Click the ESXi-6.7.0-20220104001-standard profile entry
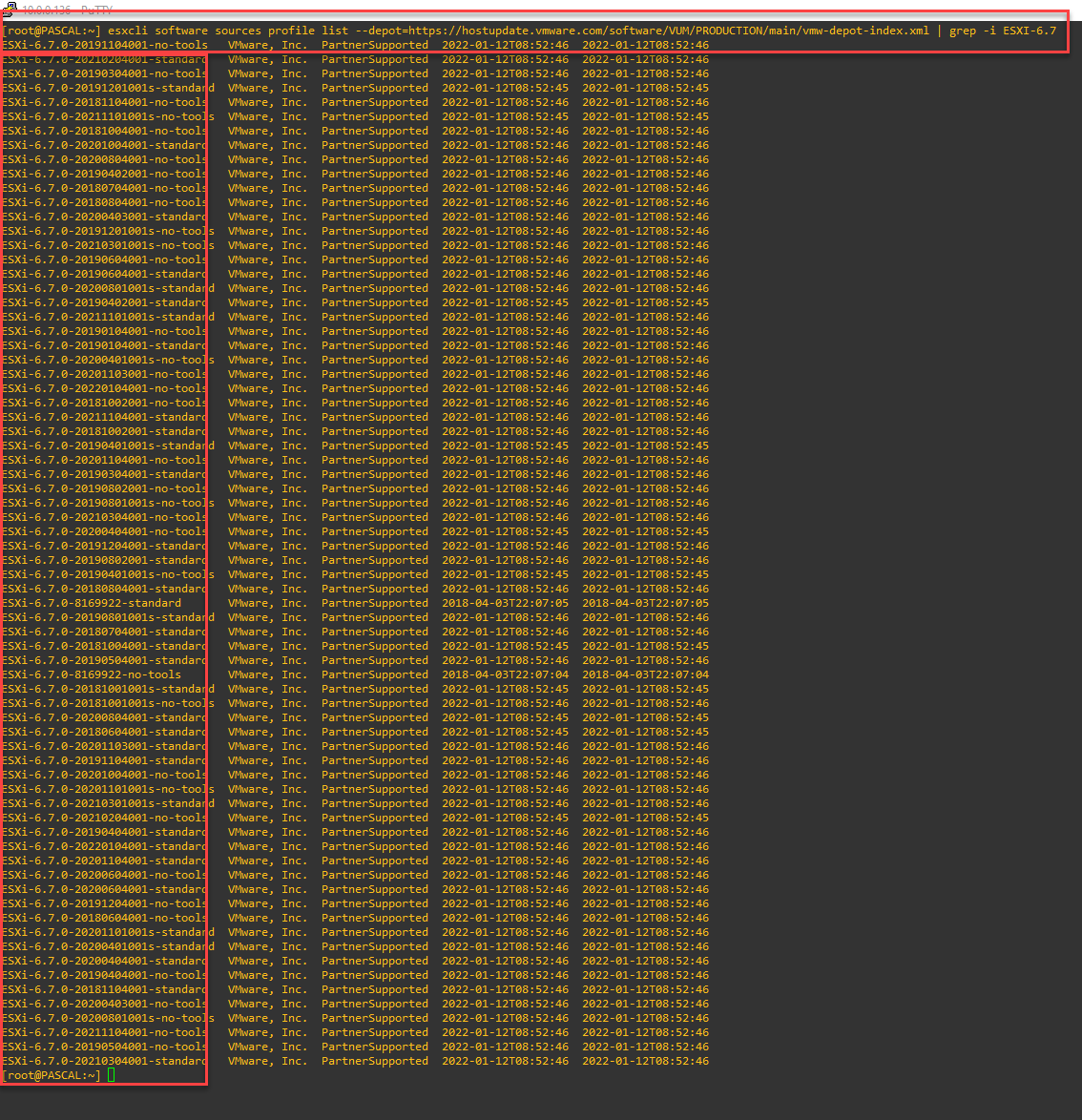This screenshot has height=1120, width=1082. pos(105,846)
